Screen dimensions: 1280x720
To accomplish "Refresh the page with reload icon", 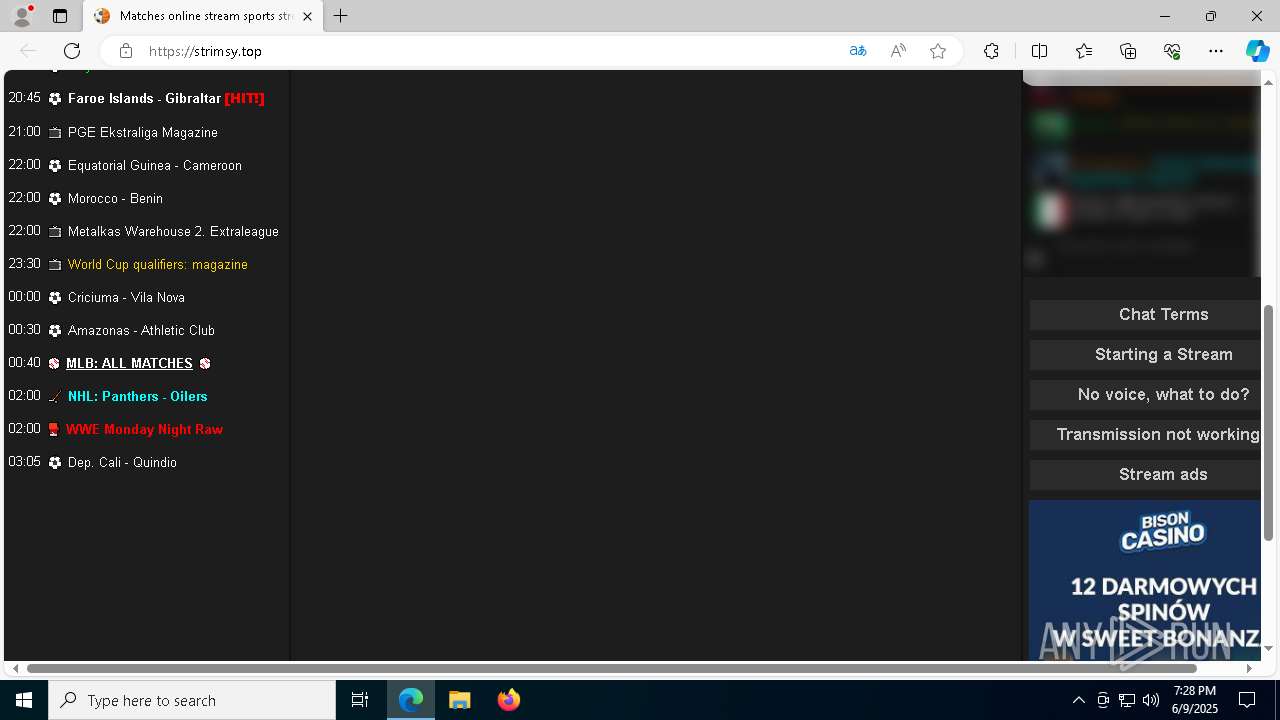I will (72, 51).
